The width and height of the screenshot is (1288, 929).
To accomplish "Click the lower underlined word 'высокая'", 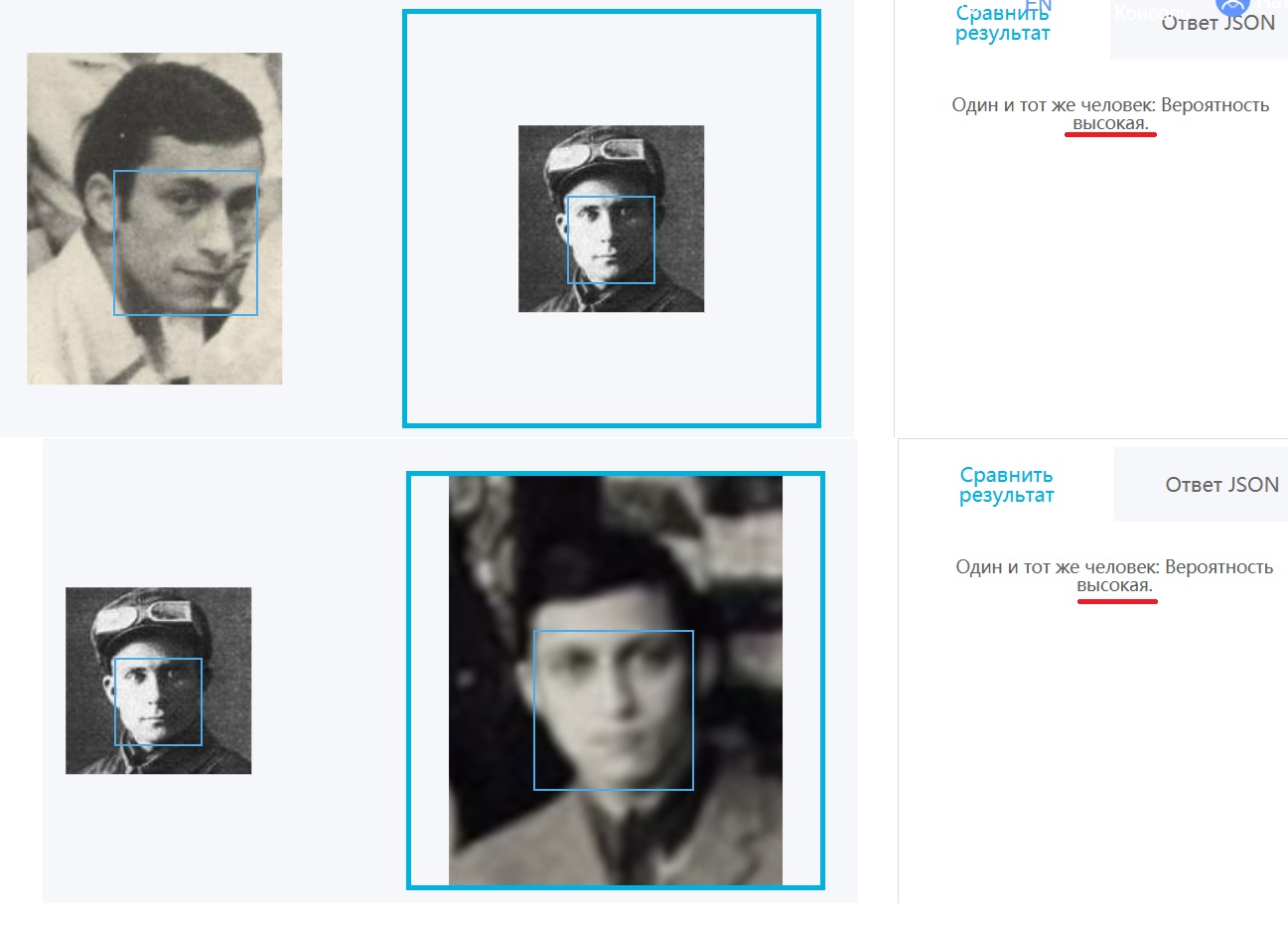I will (1114, 586).
